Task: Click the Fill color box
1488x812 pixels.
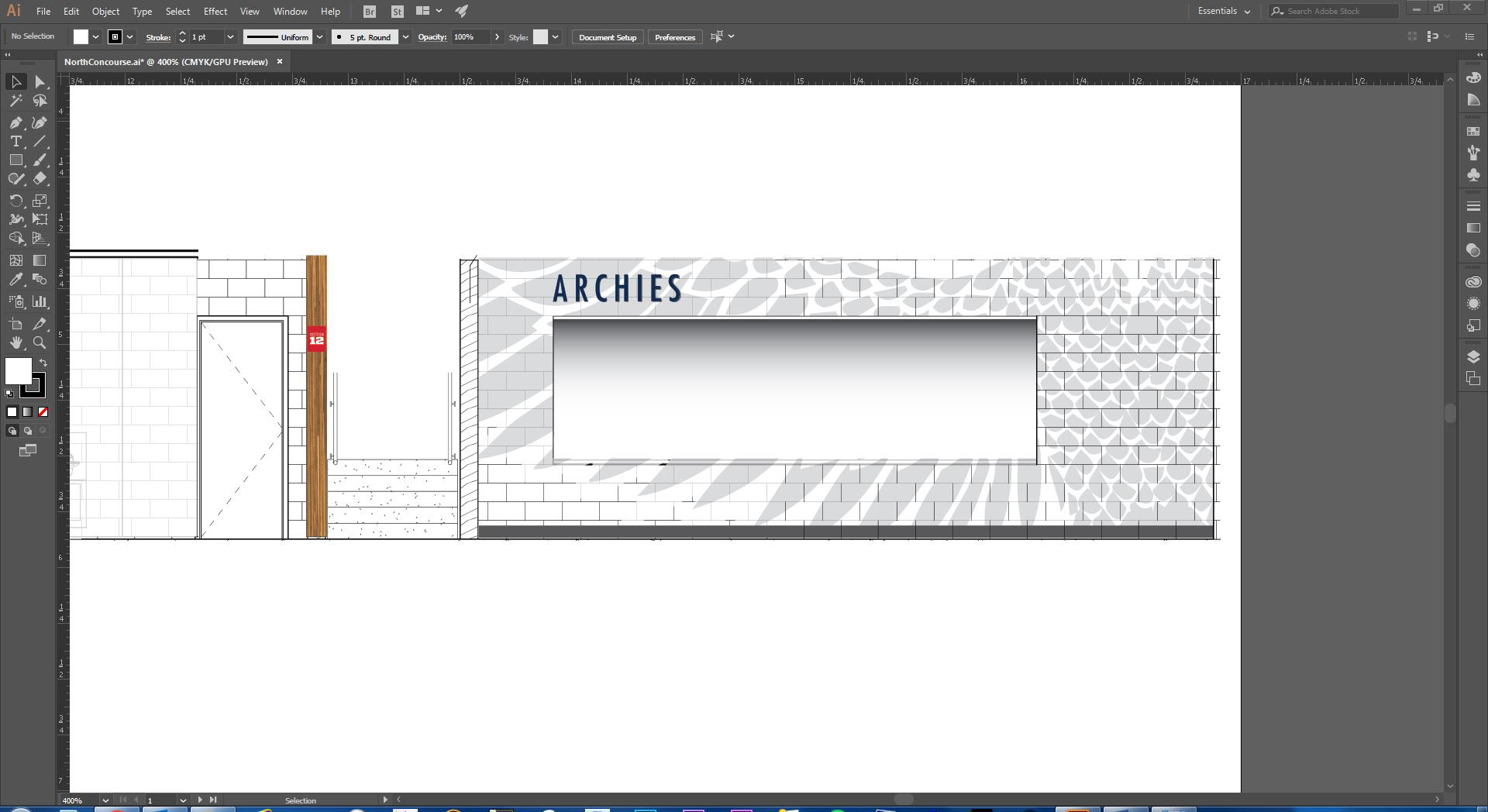Action: pos(19,371)
